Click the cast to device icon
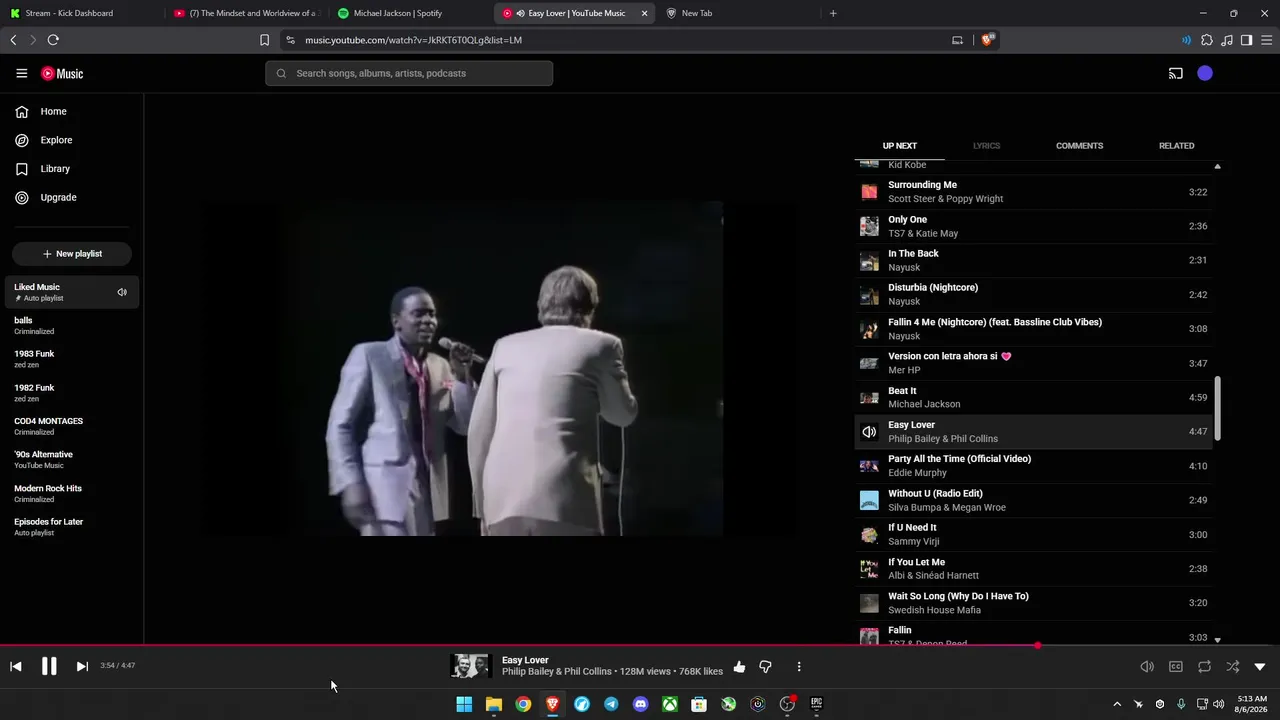Image resolution: width=1280 pixels, height=720 pixels. (x=1176, y=73)
